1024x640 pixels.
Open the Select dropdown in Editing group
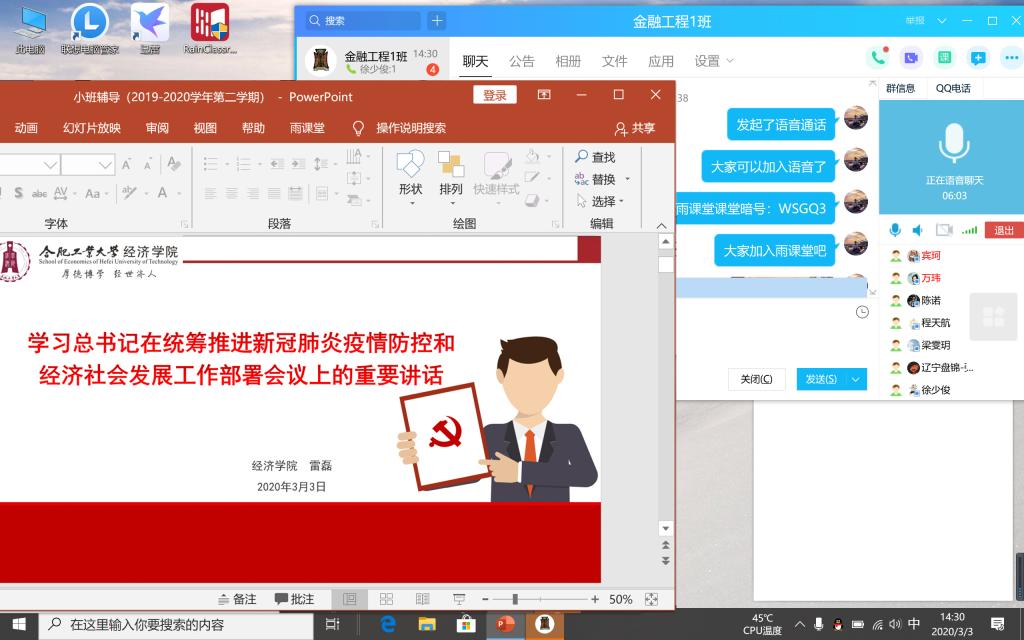600,201
